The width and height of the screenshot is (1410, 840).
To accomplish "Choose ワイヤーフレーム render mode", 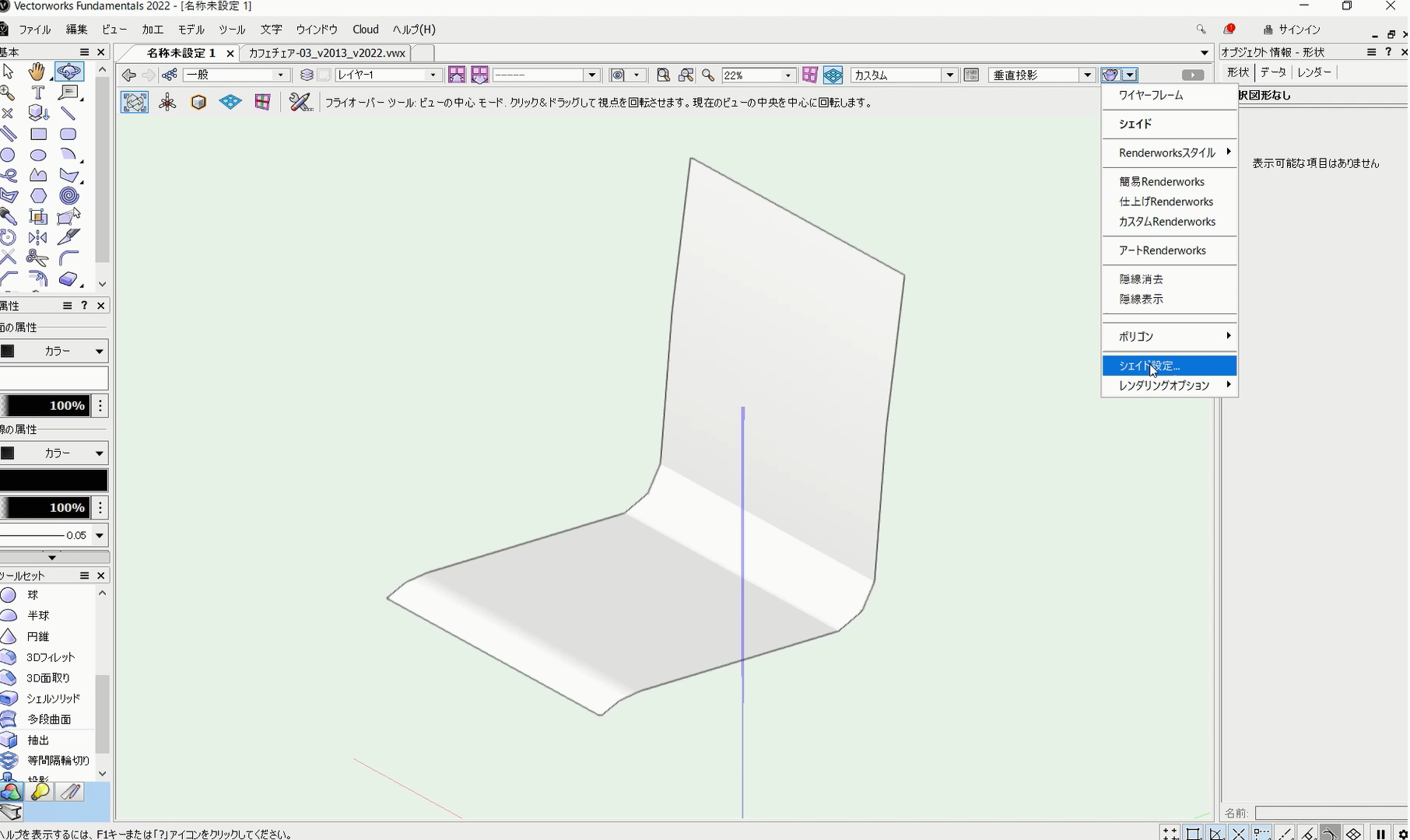I will pyautogui.click(x=1170, y=95).
